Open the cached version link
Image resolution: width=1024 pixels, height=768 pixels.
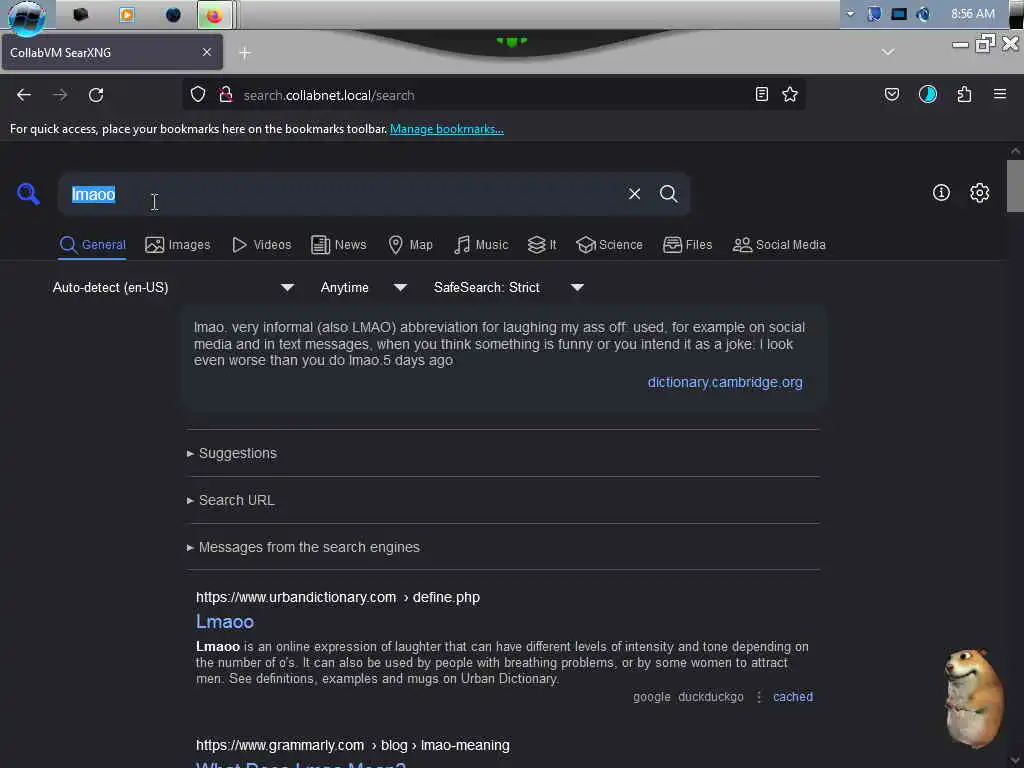[793, 697]
